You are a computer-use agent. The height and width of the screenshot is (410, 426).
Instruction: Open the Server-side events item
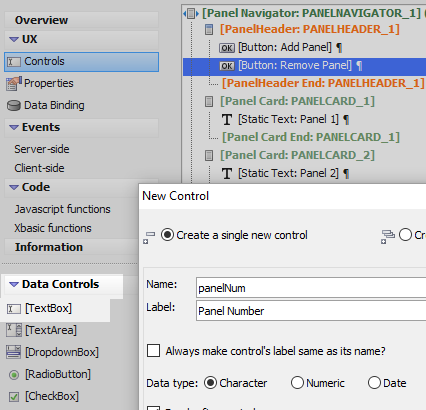click(x=42, y=149)
